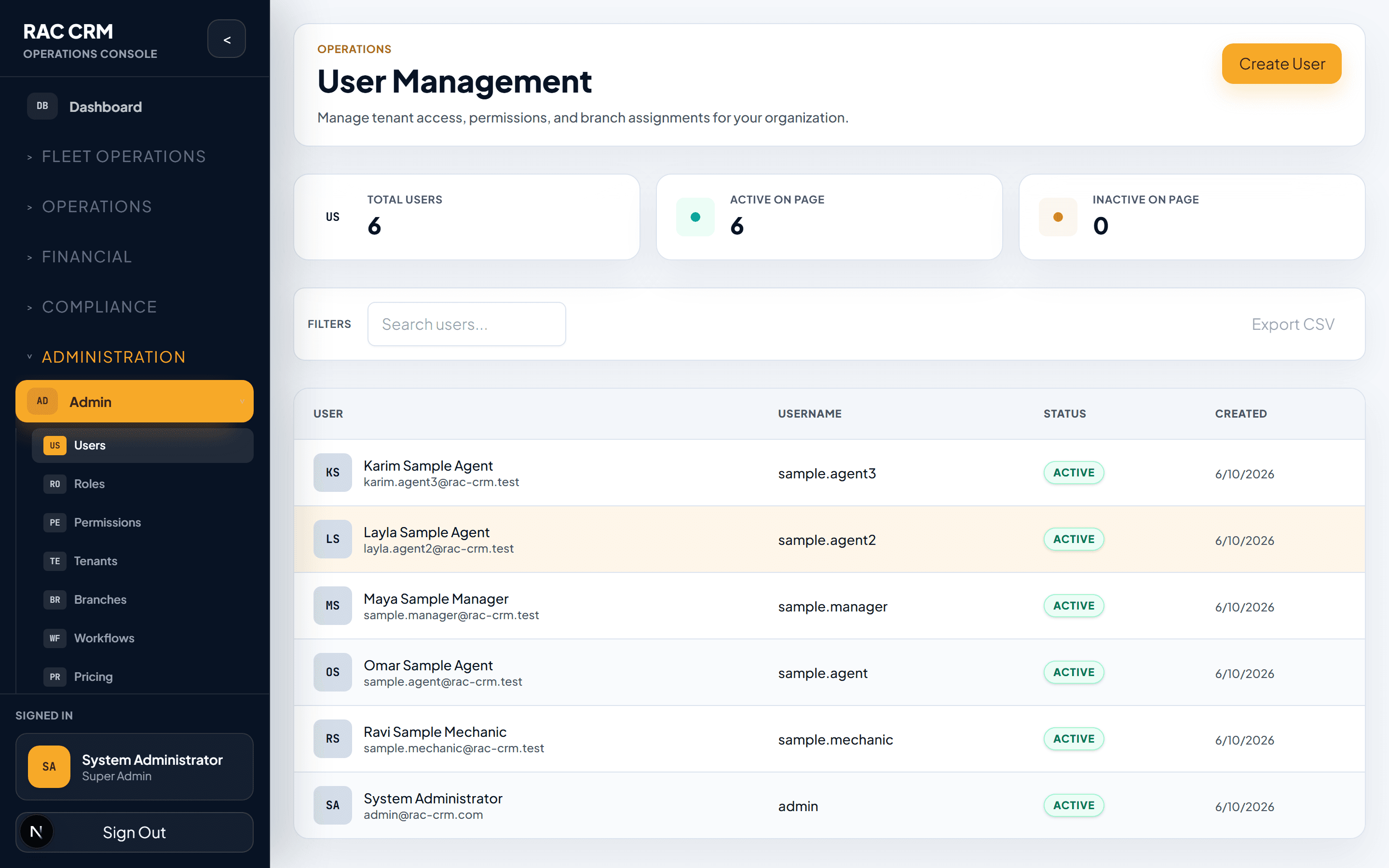This screenshot has width=1389, height=868.
Task: Click the DB Dashboard icon
Action: [42, 106]
